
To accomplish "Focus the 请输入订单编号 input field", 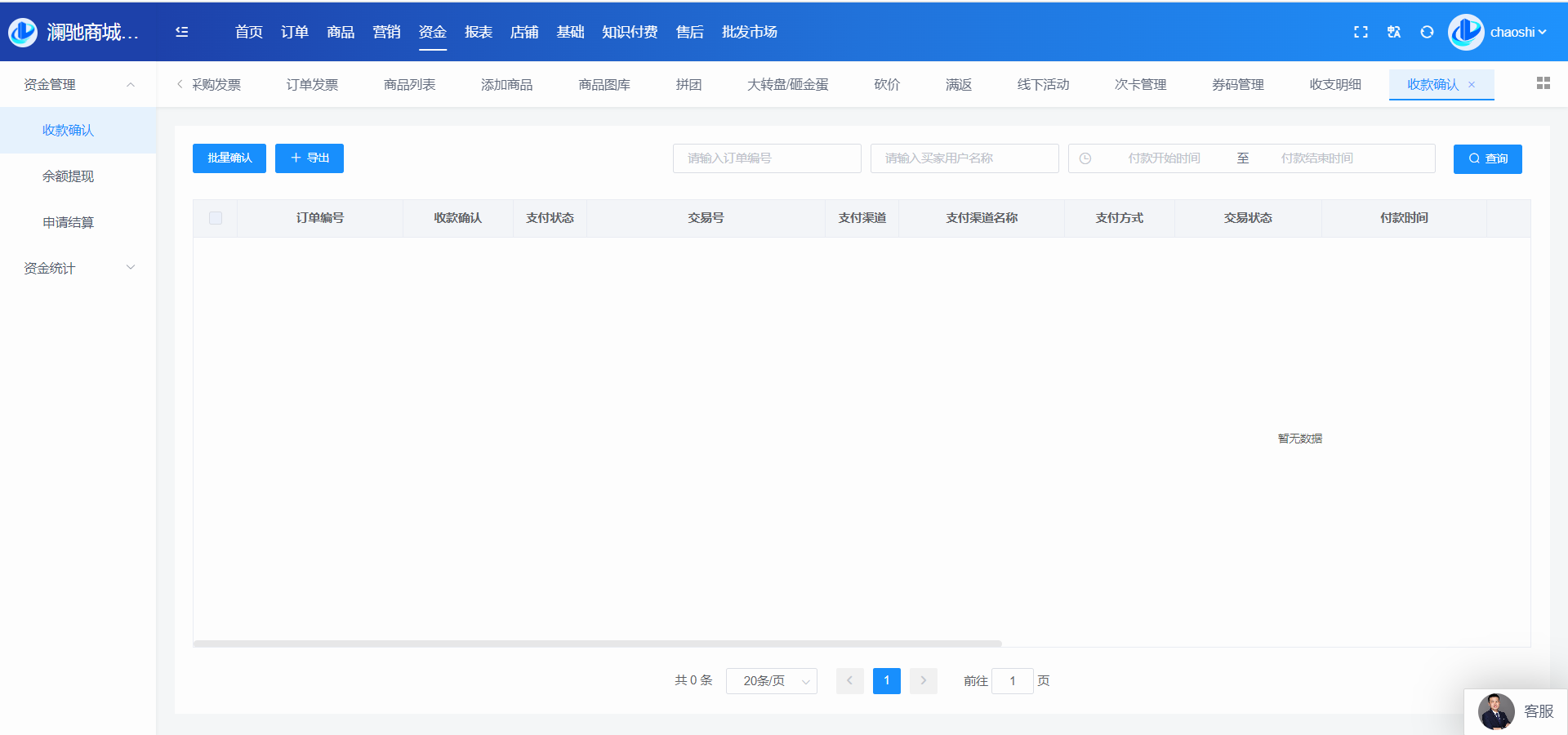I will pyautogui.click(x=766, y=158).
